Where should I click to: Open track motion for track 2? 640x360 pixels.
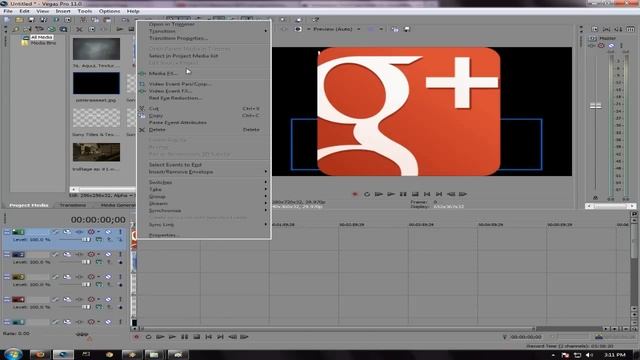[67, 254]
